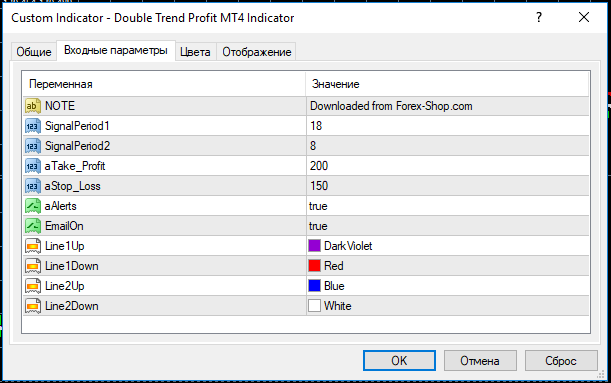The width and height of the screenshot is (611, 383).
Task: Click the White color name text
Action: (x=337, y=306)
